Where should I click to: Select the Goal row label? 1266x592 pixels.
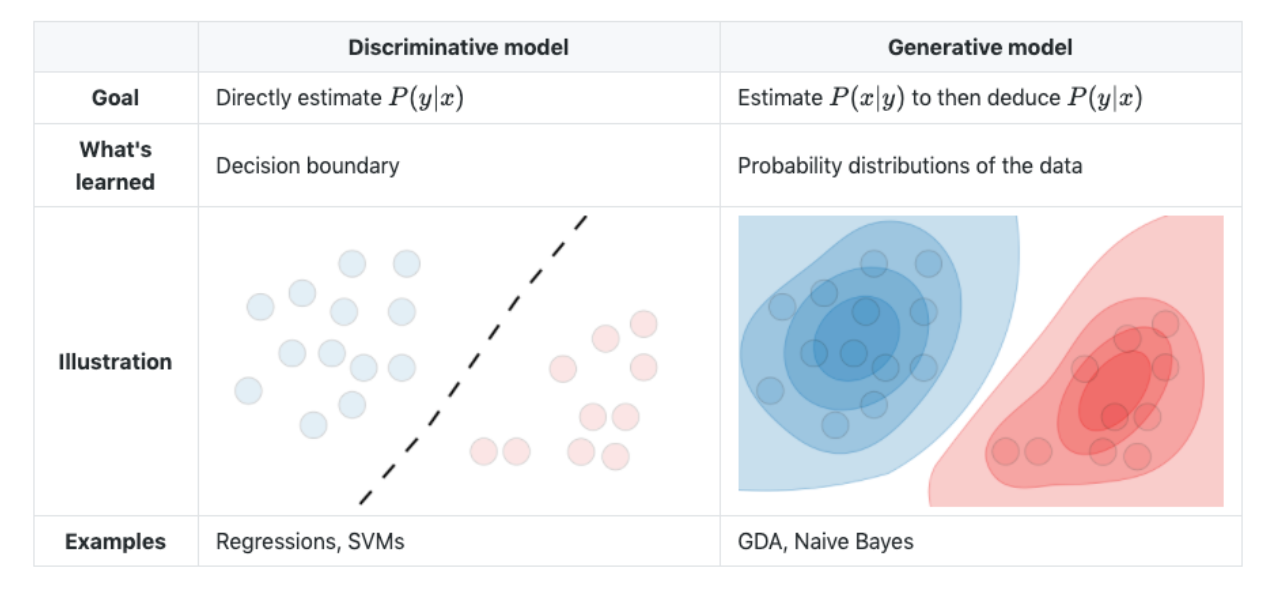[x=116, y=98]
